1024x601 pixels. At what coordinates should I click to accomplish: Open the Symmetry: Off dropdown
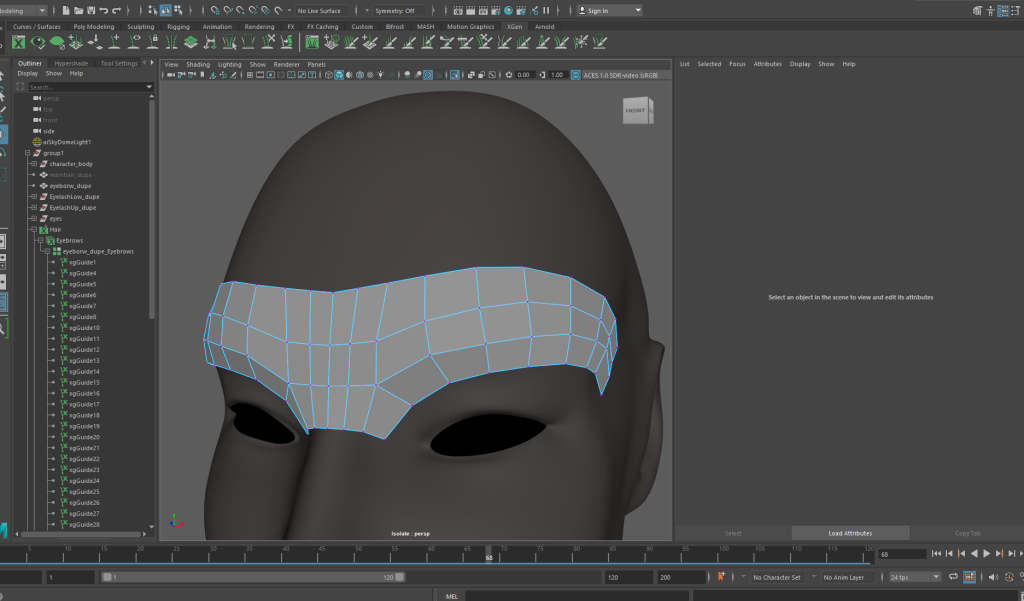pyautogui.click(x=393, y=10)
